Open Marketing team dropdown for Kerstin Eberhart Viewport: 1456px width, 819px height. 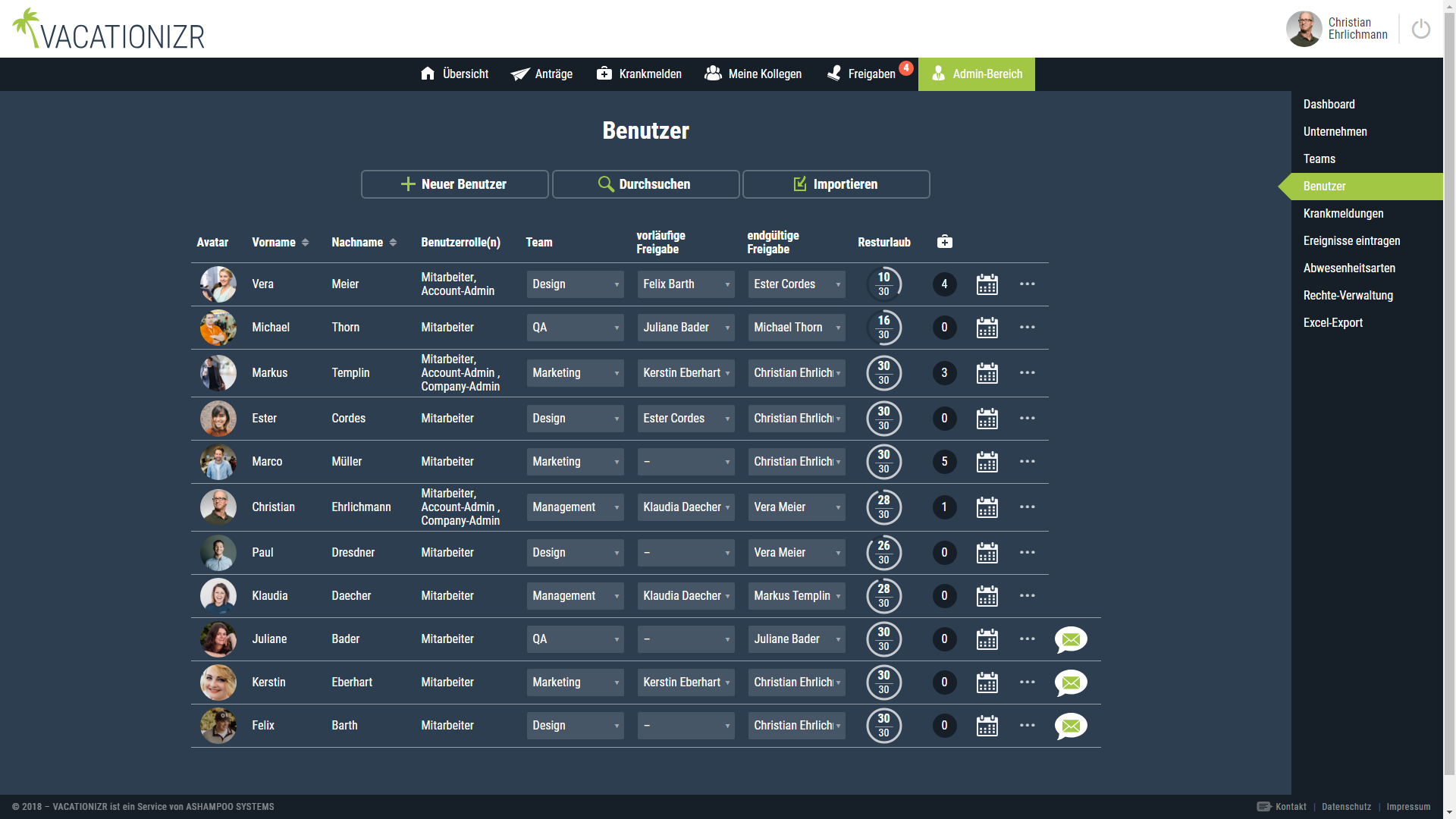pos(575,682)
